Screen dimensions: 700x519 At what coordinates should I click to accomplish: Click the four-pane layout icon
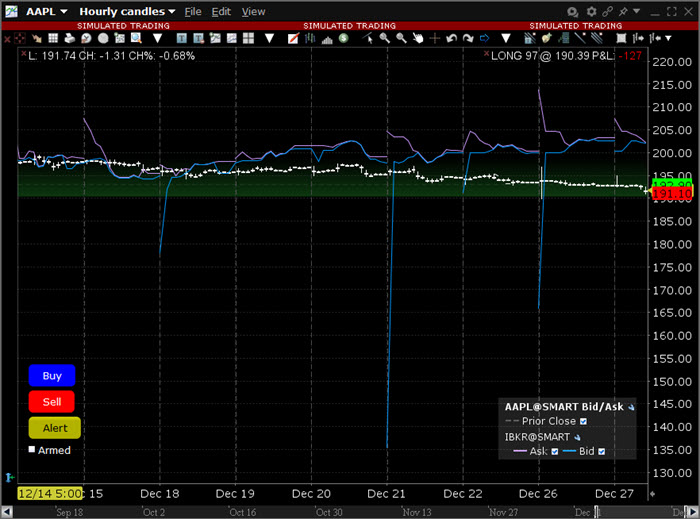pyautogui.click(x=248, y=38)
